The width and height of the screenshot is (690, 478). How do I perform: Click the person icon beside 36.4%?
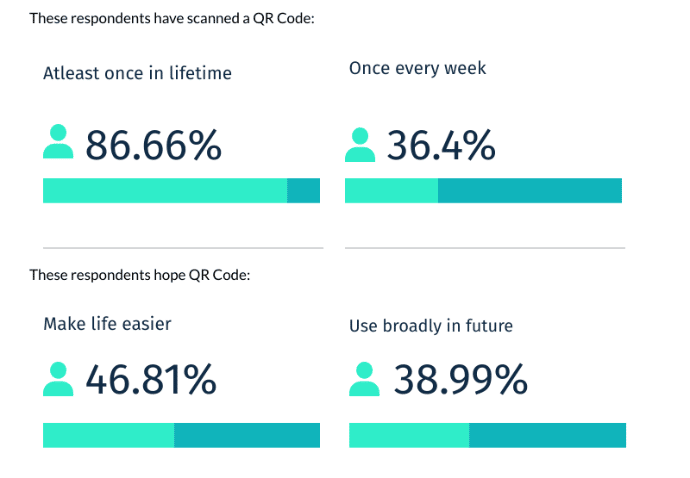(x=360, y=145)
